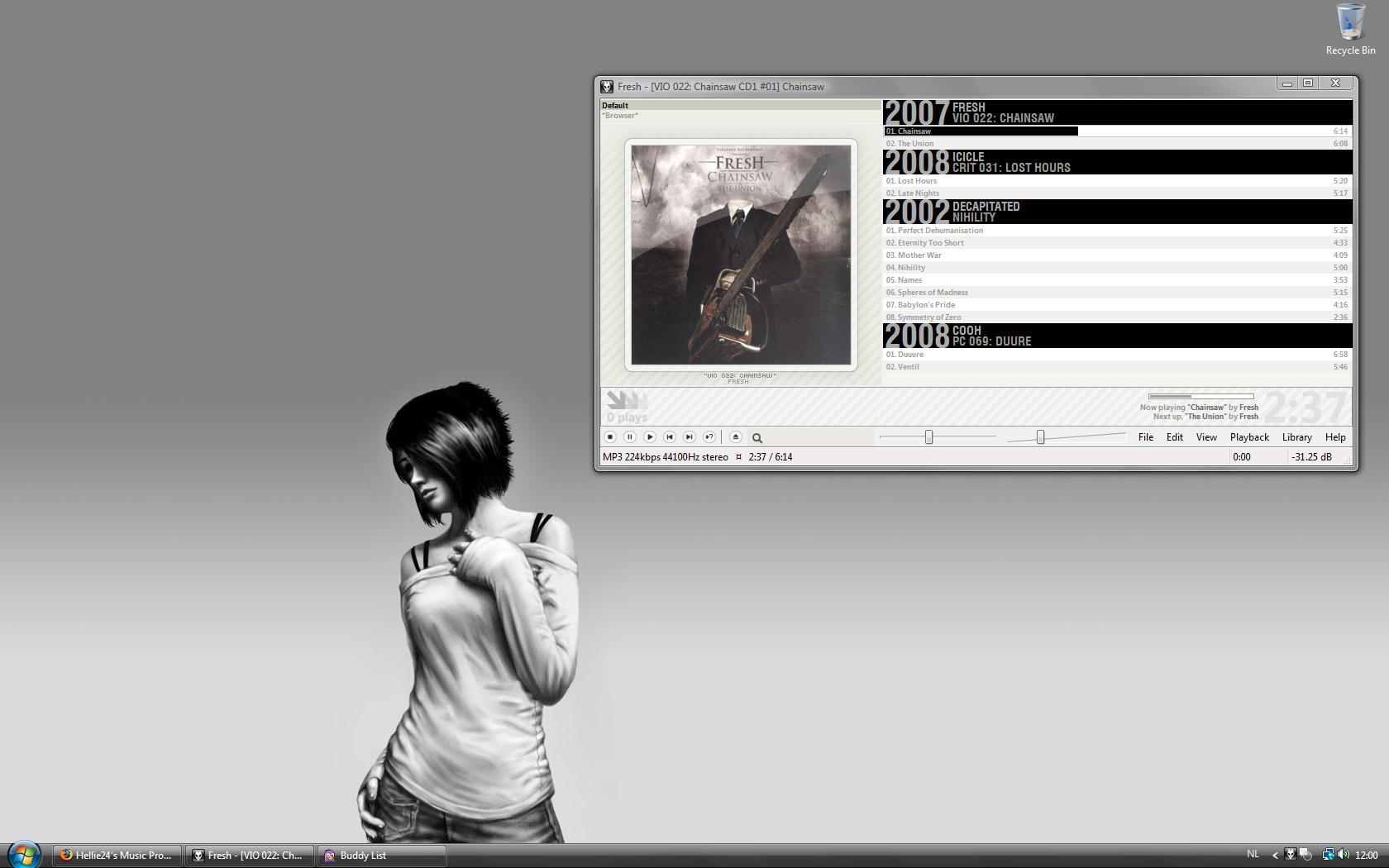Image resolution: width=1389 pixels, height=868 pixels.
Task: Click the magnifier search icon
Action: [757, 438]
